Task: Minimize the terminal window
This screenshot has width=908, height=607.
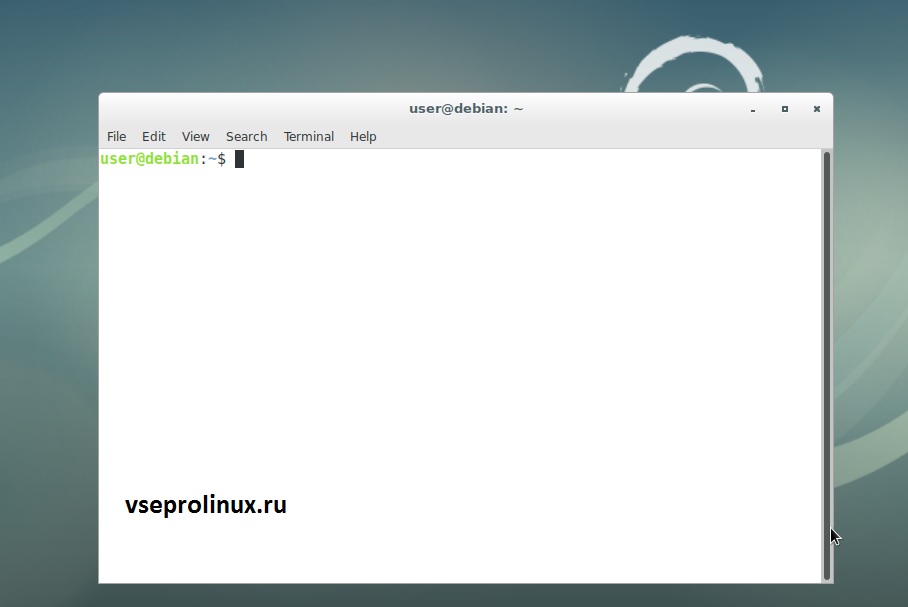Action: tap(753, 109)
